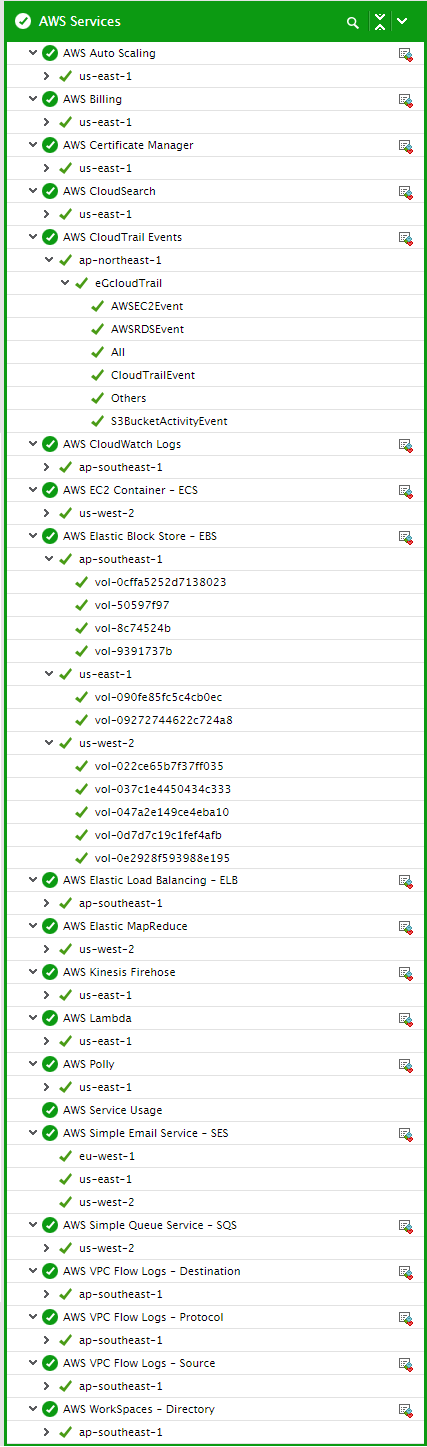Screen dimensions: 427x1447
Task: Select volume vol-090fe85fc5c4cb0ec
Action: pos(159,697)
